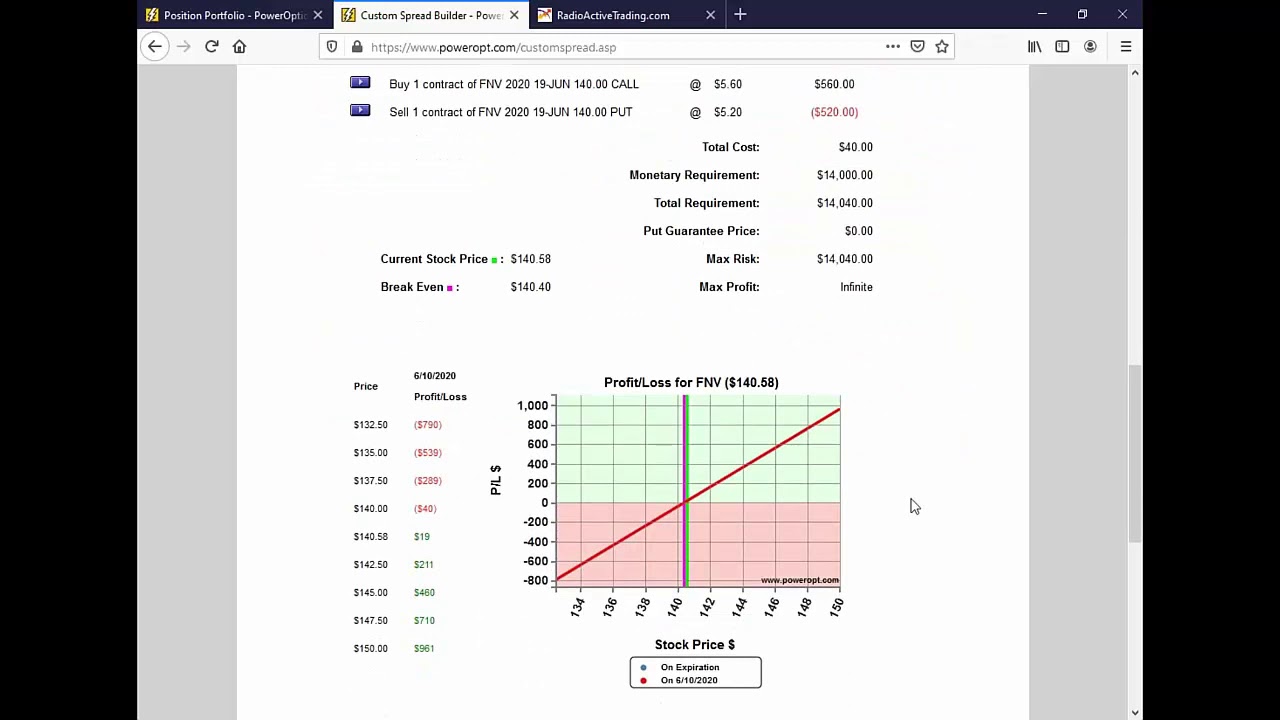The image size is (1280, 720).
Task: Reload the page with the refresh icon
Action: click(x=212, y=47)
